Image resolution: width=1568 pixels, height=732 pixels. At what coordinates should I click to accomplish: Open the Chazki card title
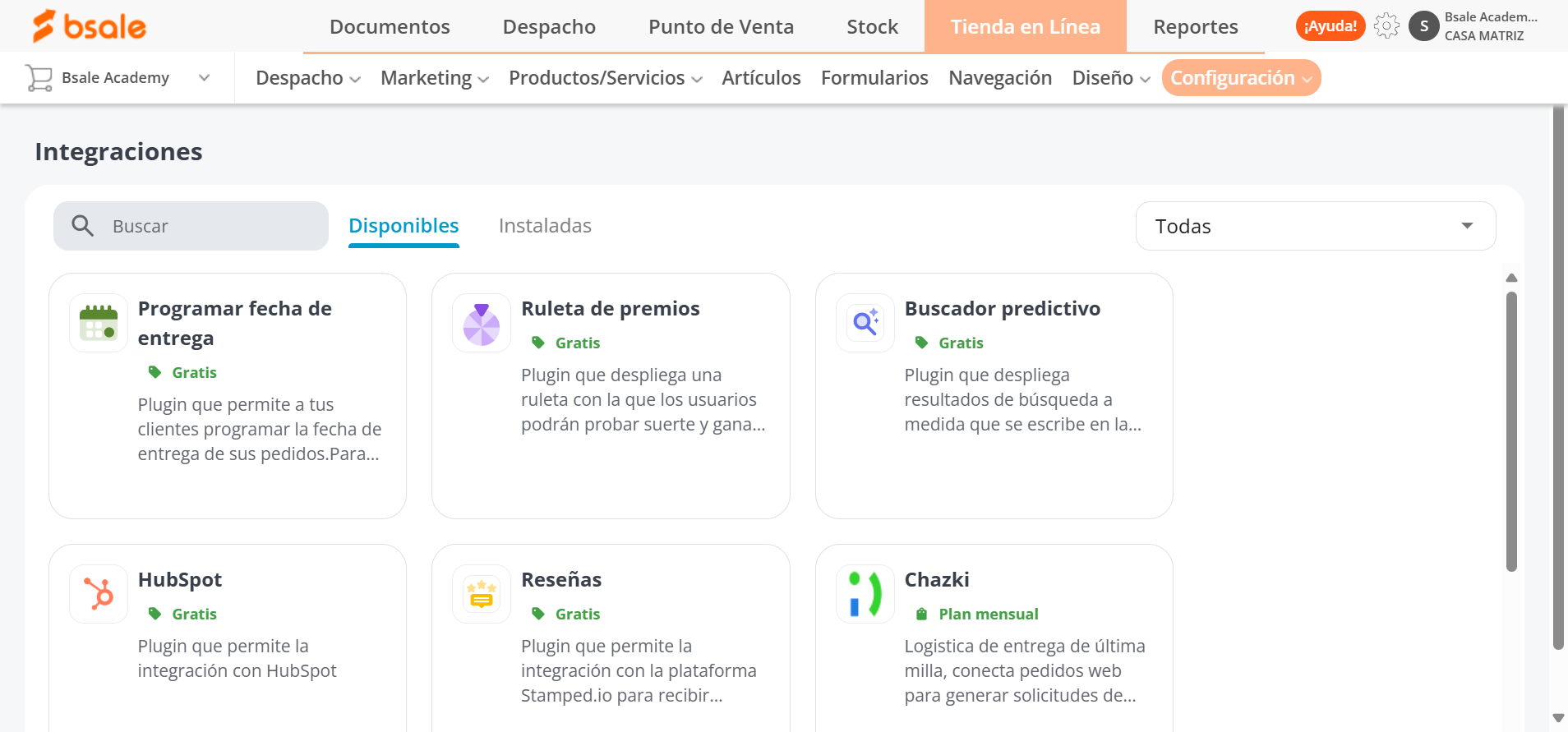coord(937,579)
